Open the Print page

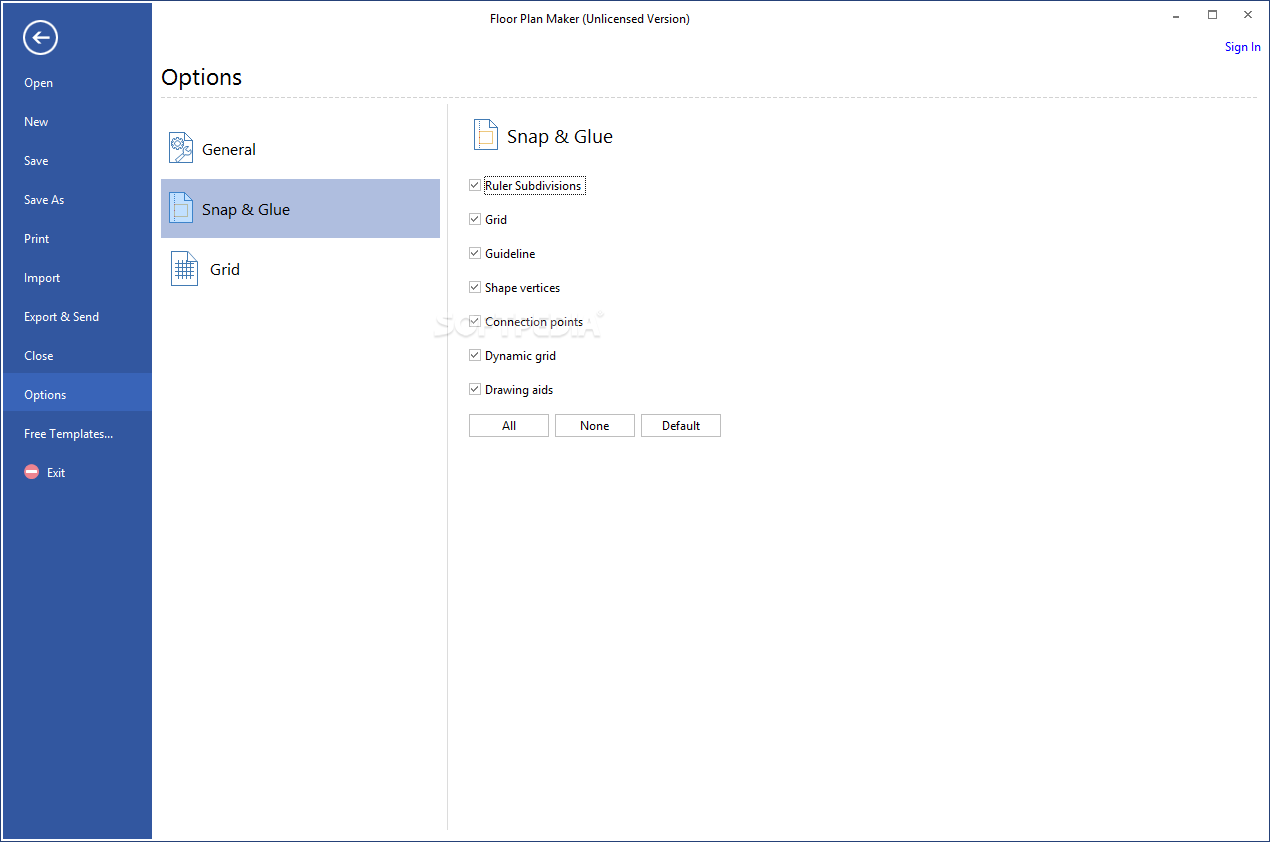pyautogui.click(x=77, y=239)
